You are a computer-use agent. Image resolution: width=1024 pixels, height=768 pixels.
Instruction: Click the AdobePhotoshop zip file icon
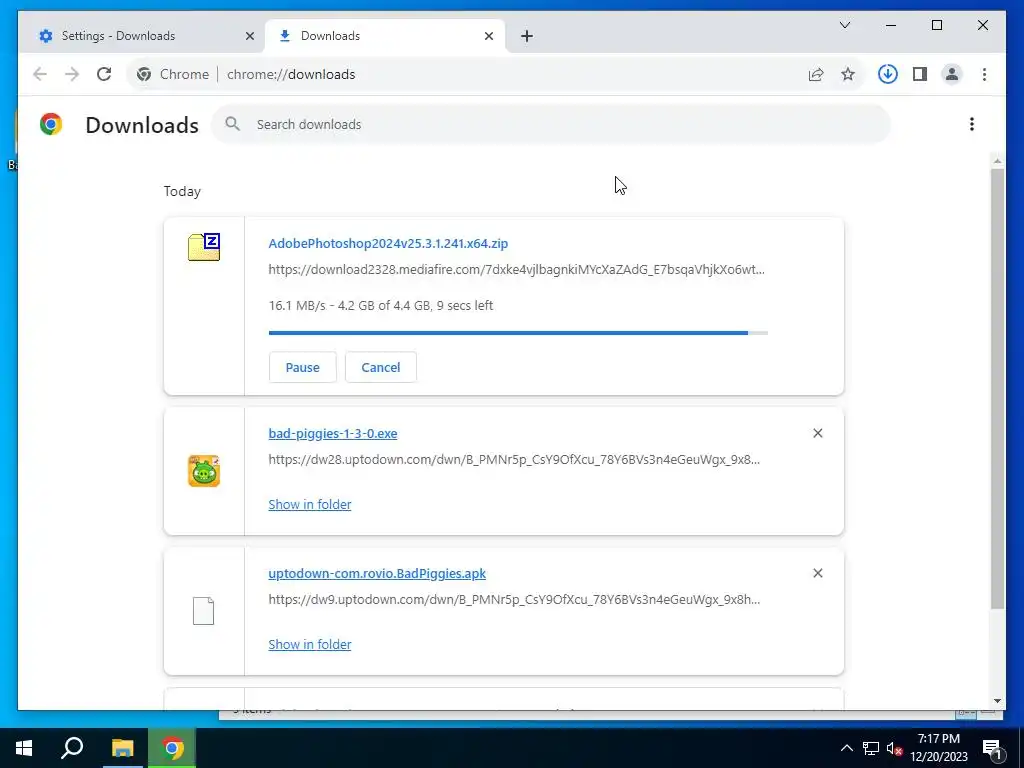coord(204,247)
